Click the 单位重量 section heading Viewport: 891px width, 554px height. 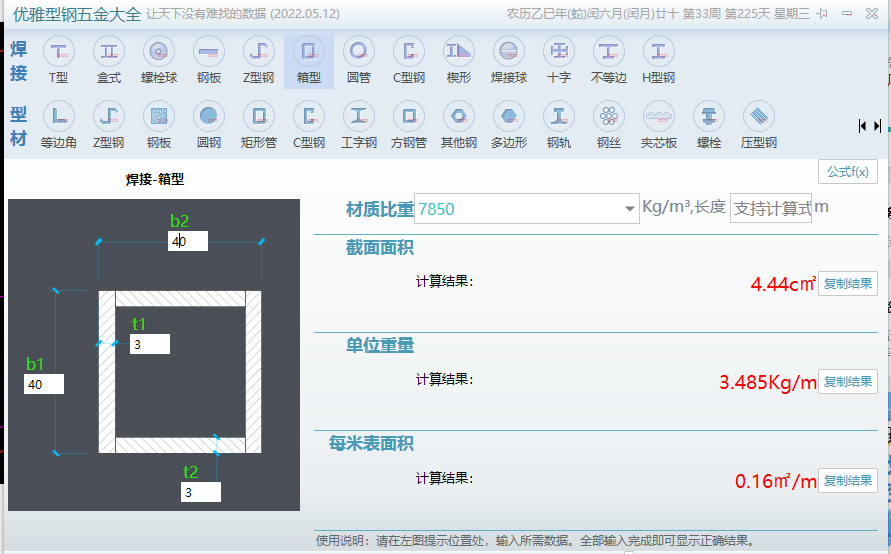(x=380, y=345)
